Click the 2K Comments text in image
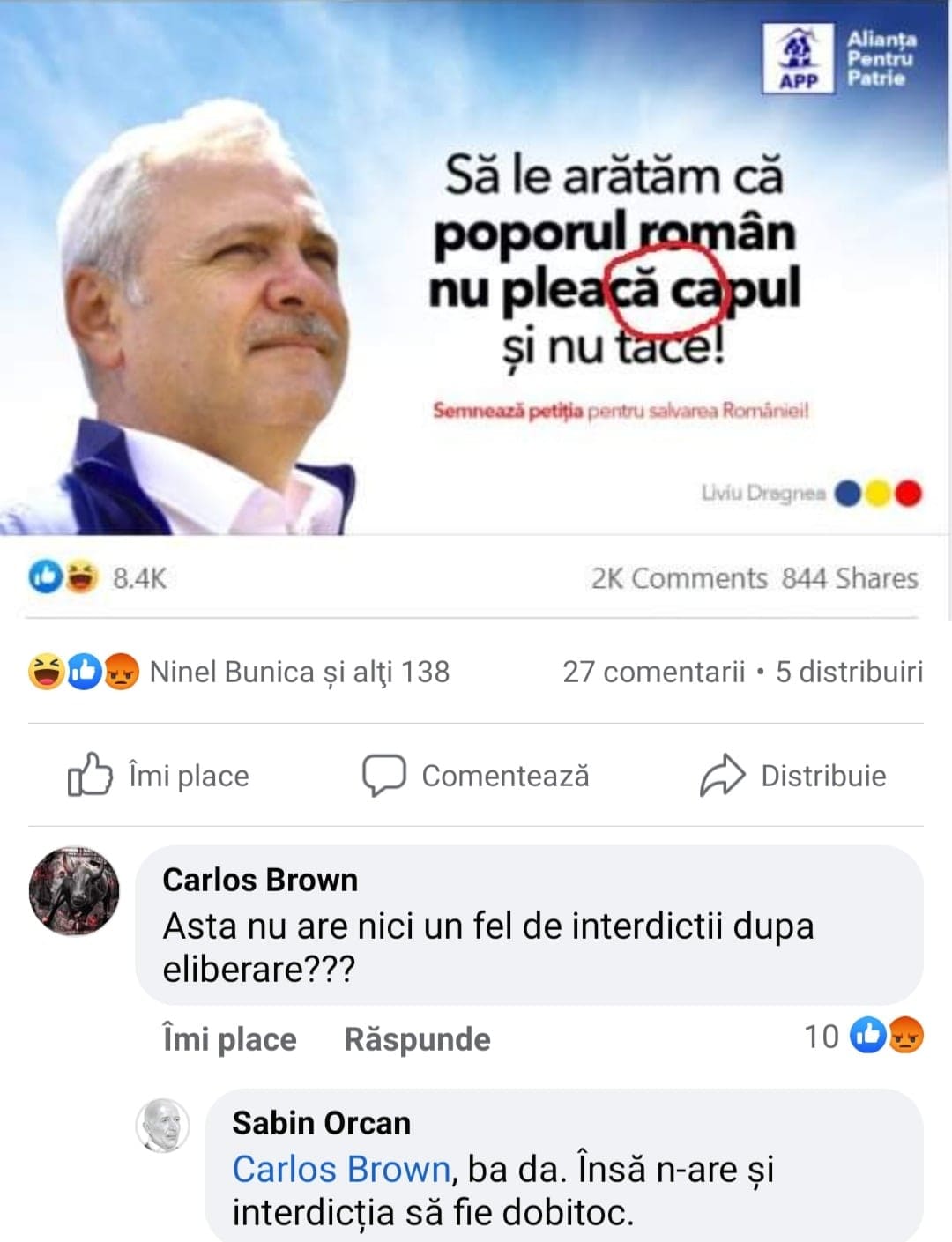The width and height of the screenshot is (952, 1242). click(679, 578)
